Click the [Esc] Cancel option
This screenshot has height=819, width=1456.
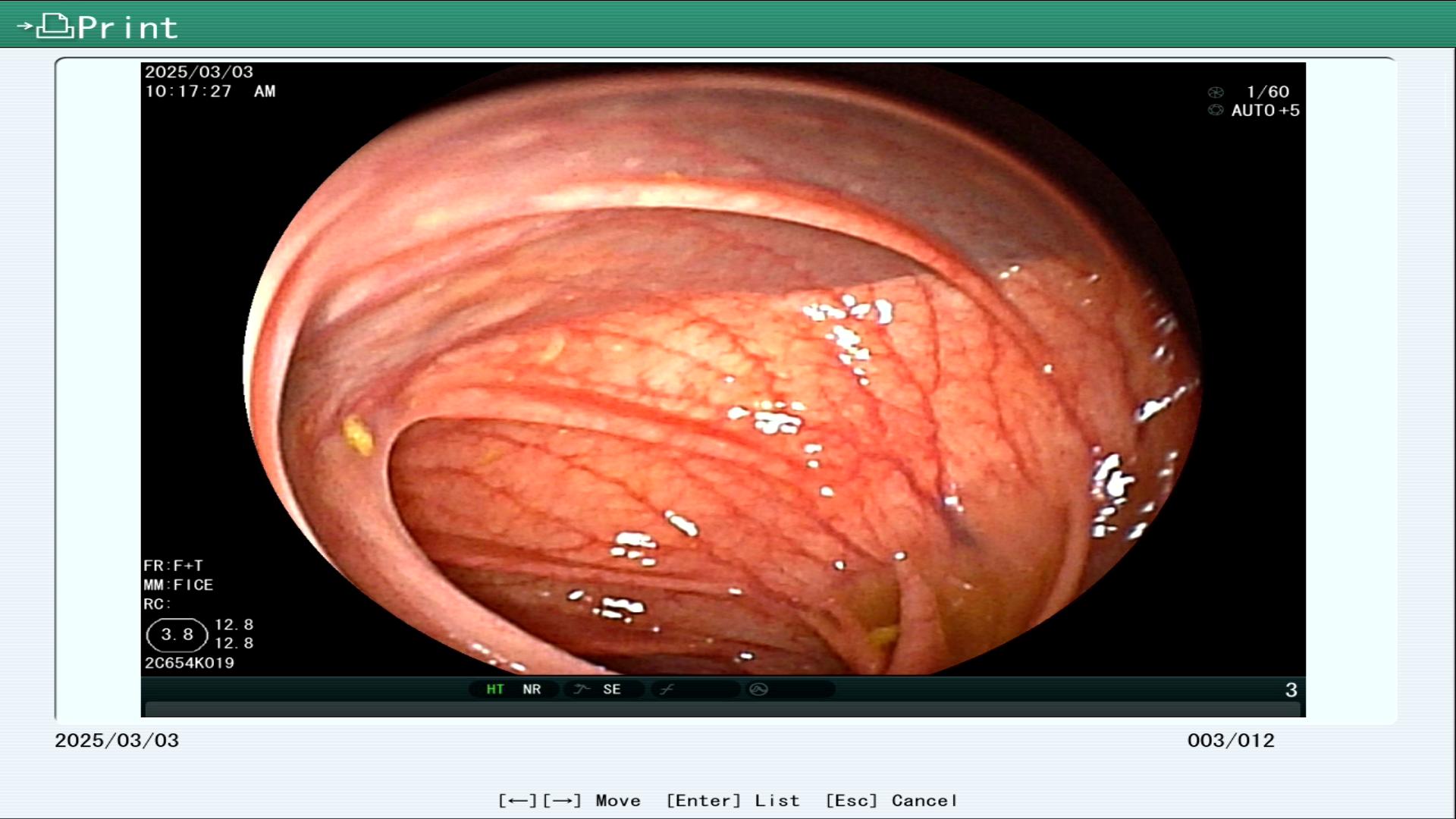coord(891,801)
